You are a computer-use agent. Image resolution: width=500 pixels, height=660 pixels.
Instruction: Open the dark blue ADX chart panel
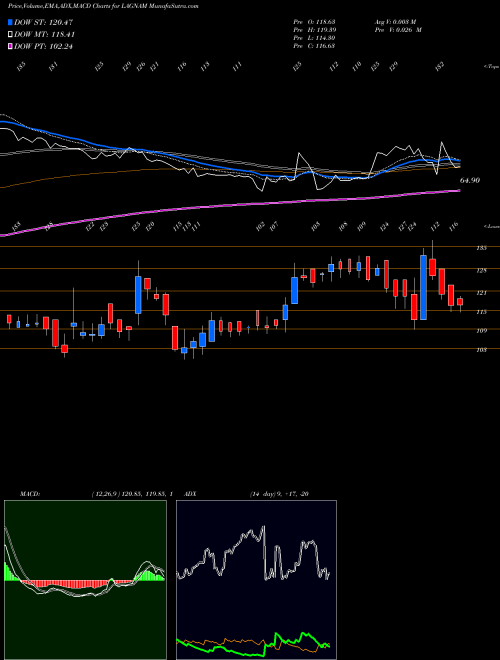(x=256, y=580)
